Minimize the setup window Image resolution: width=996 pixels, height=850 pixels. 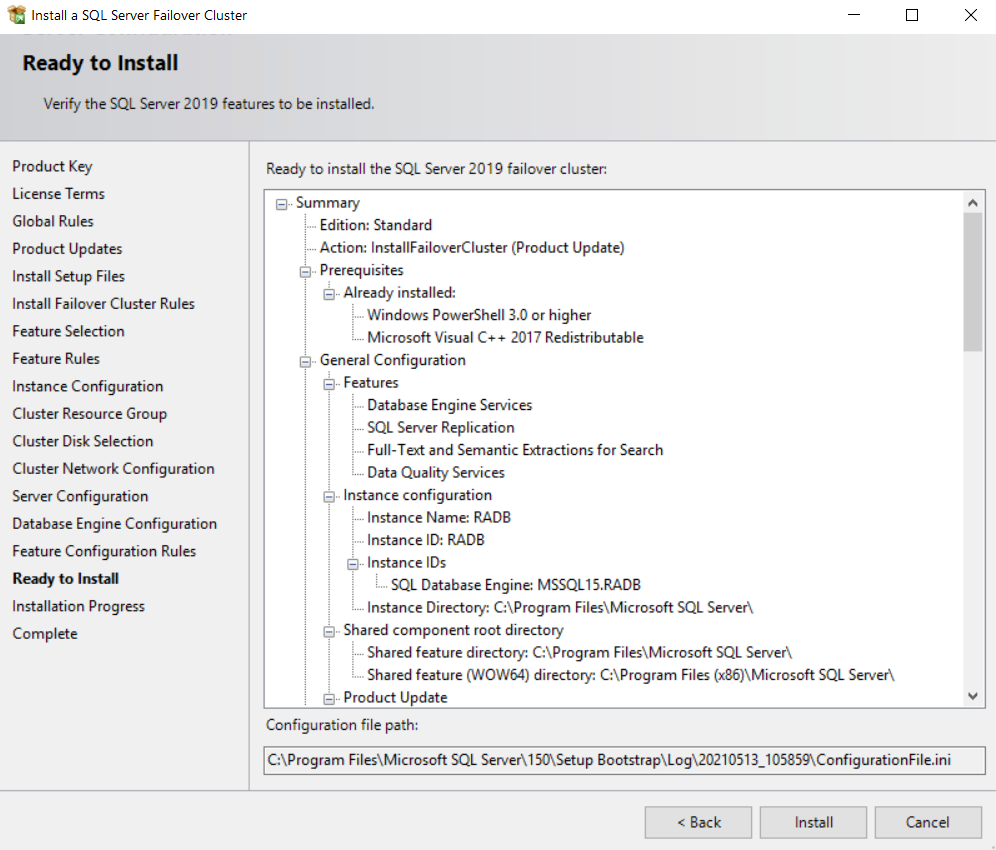(854, 15)
